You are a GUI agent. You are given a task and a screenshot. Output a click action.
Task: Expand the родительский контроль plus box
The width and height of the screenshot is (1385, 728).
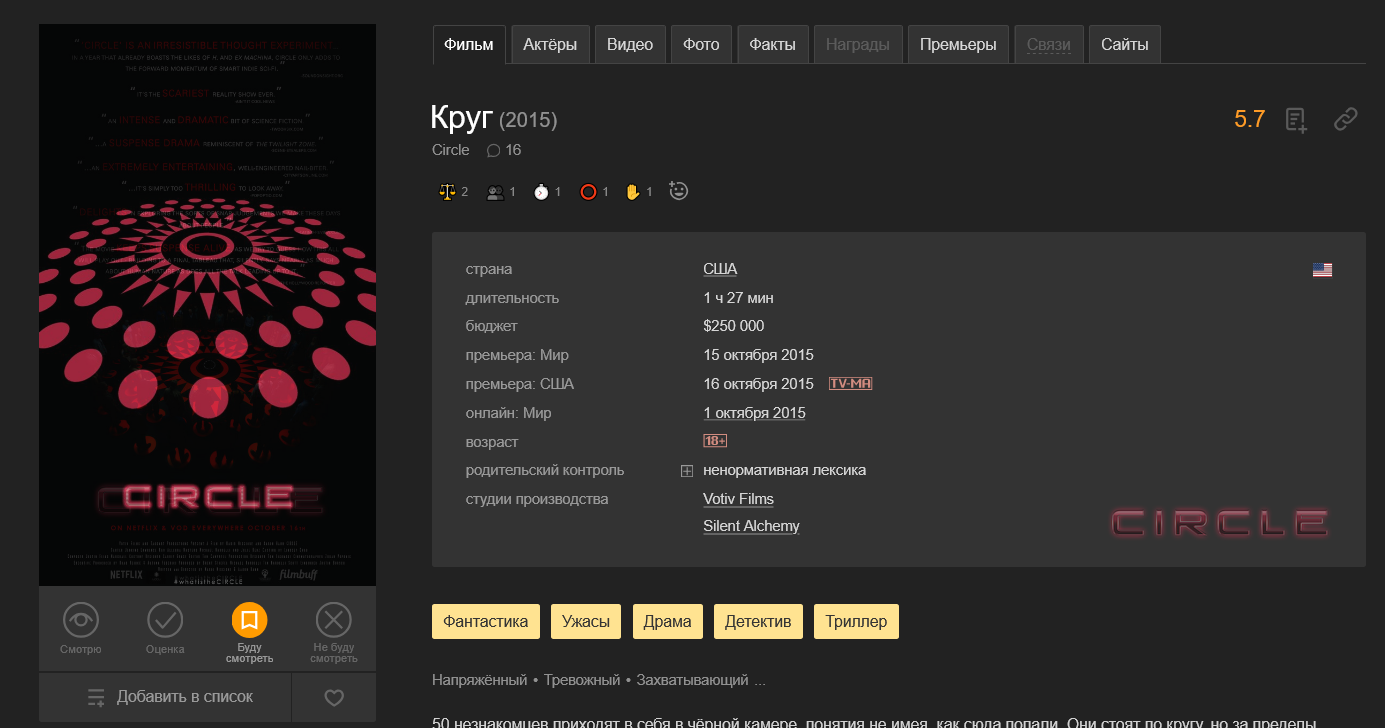(x=687, y=471)
